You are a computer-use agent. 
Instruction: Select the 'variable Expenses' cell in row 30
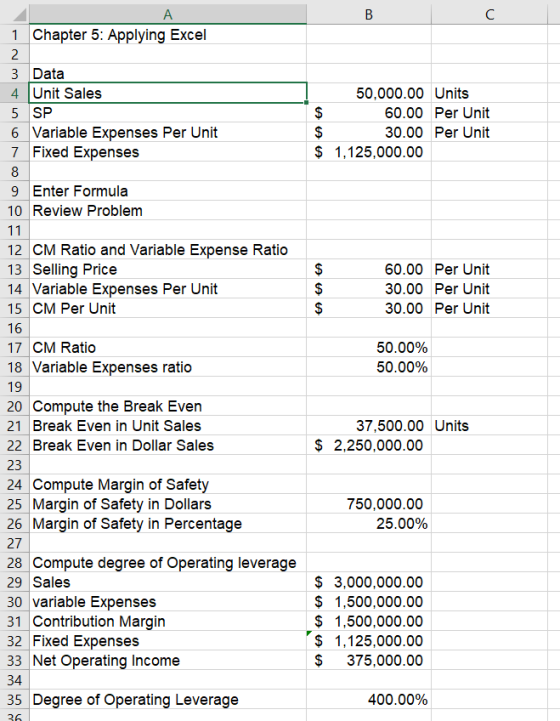tap(168, 601)
